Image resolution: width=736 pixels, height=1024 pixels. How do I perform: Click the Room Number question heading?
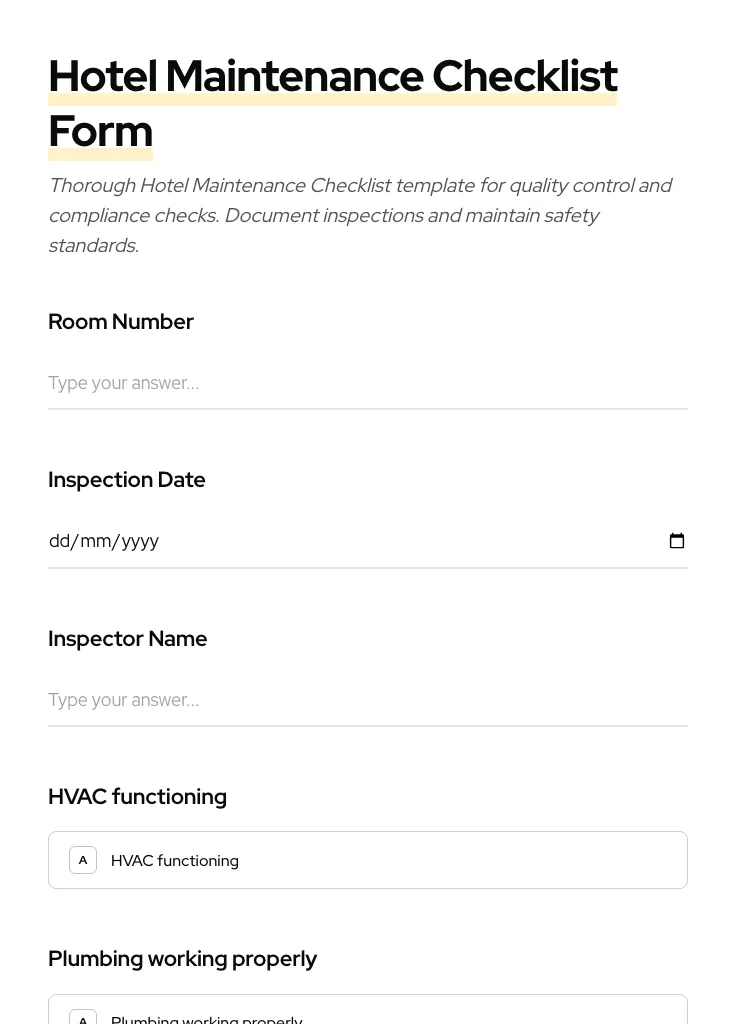coord(121,321)
